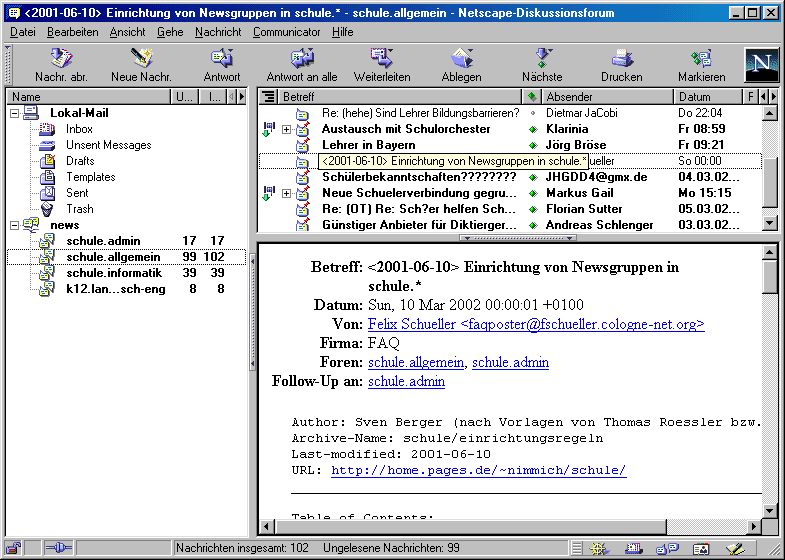This screenshot has height=560, width=785.
Task: Open the Bearbeiten menu
Action: (73, 32)
